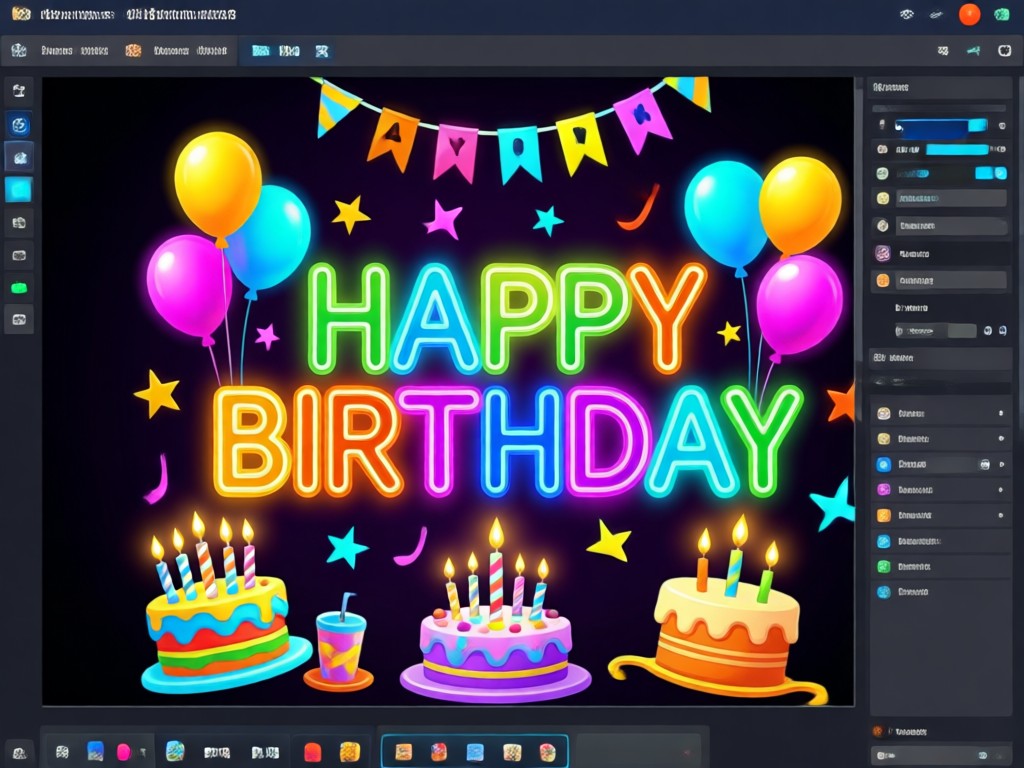Select the cyan gem icon layer row
Image resolution: width=1024 pixels, height=768 pixels.
point(939,541)
